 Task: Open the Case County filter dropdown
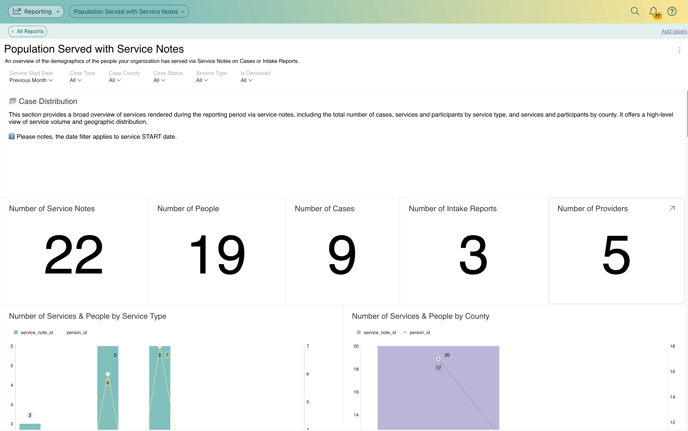115,80
